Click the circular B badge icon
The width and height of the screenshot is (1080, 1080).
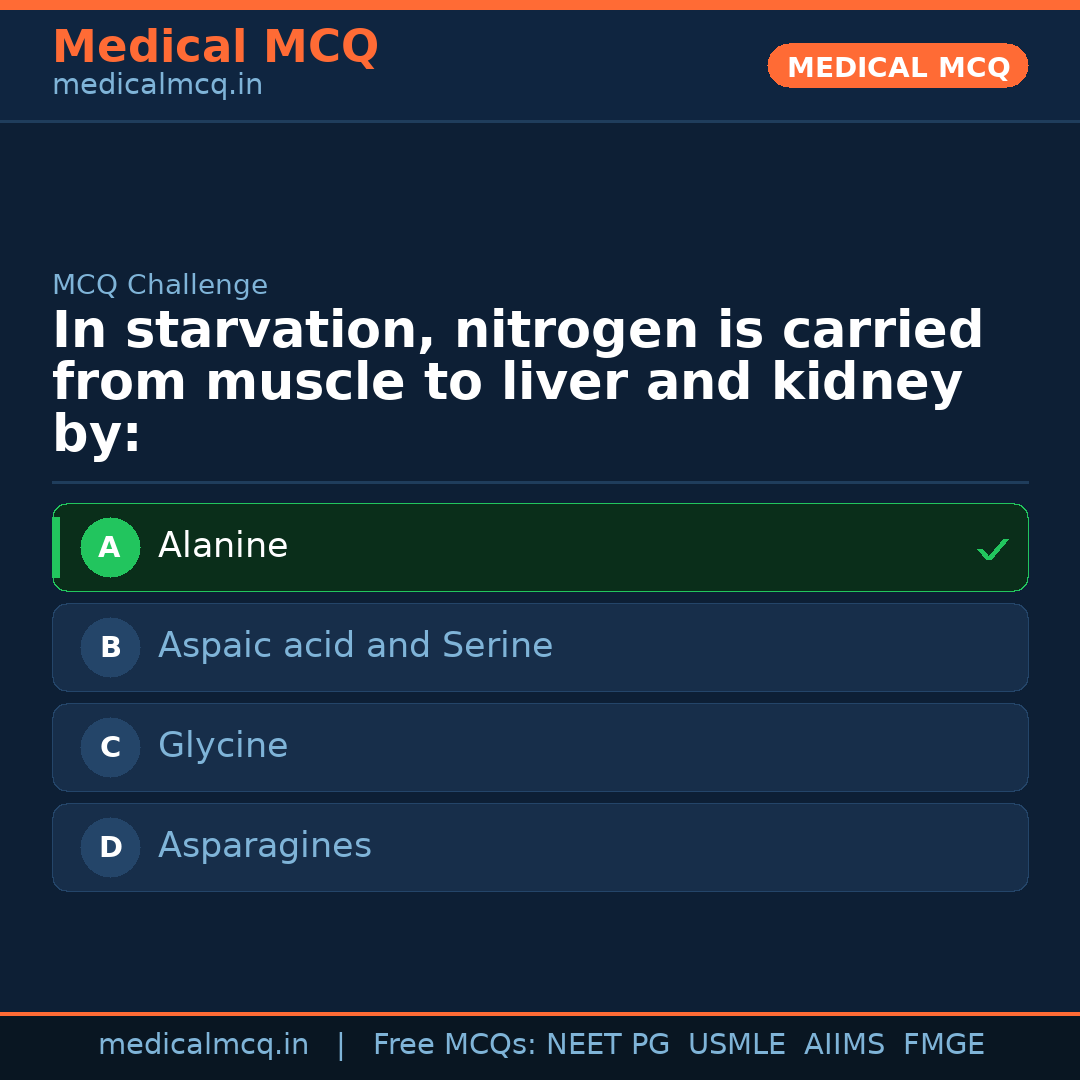pos(110,647)
